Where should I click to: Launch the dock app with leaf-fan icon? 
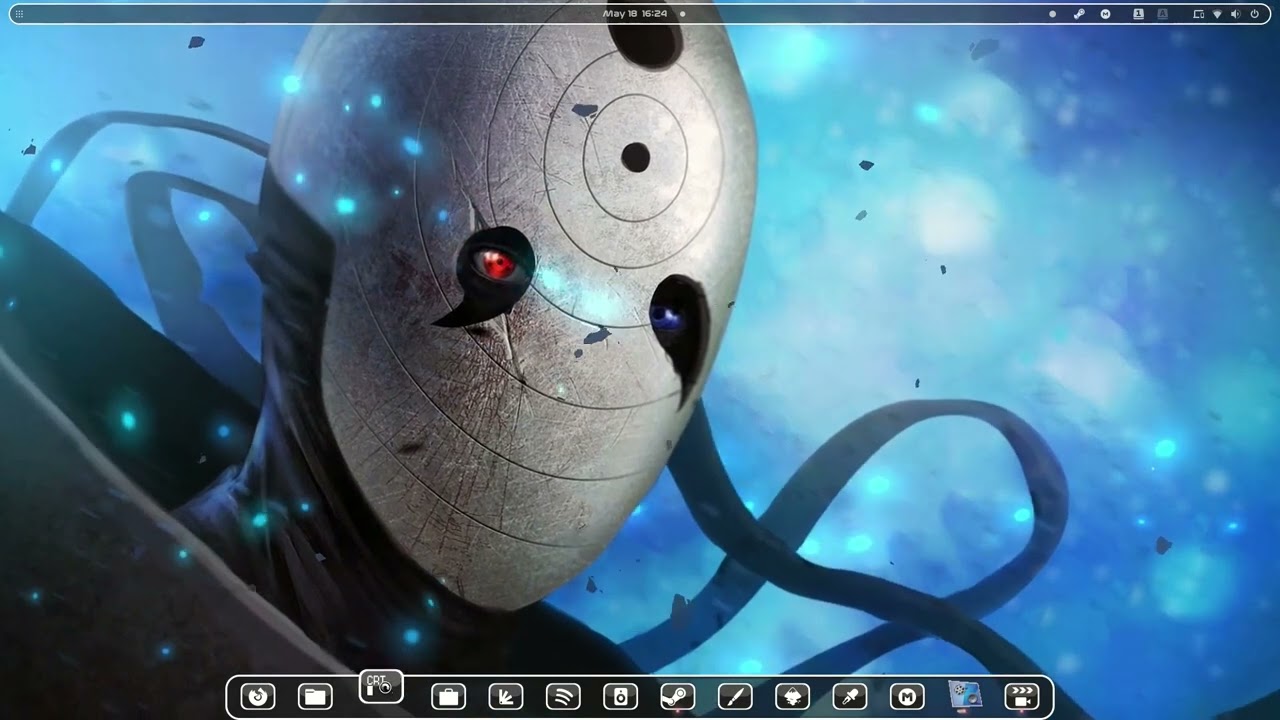pos(505,696)
